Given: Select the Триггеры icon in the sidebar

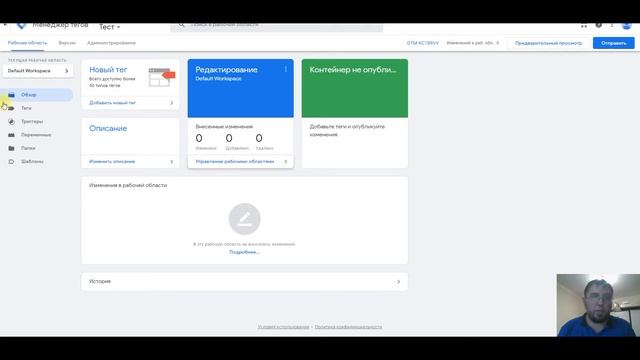Looking at the screenshot, I should [x=11, y=122].
